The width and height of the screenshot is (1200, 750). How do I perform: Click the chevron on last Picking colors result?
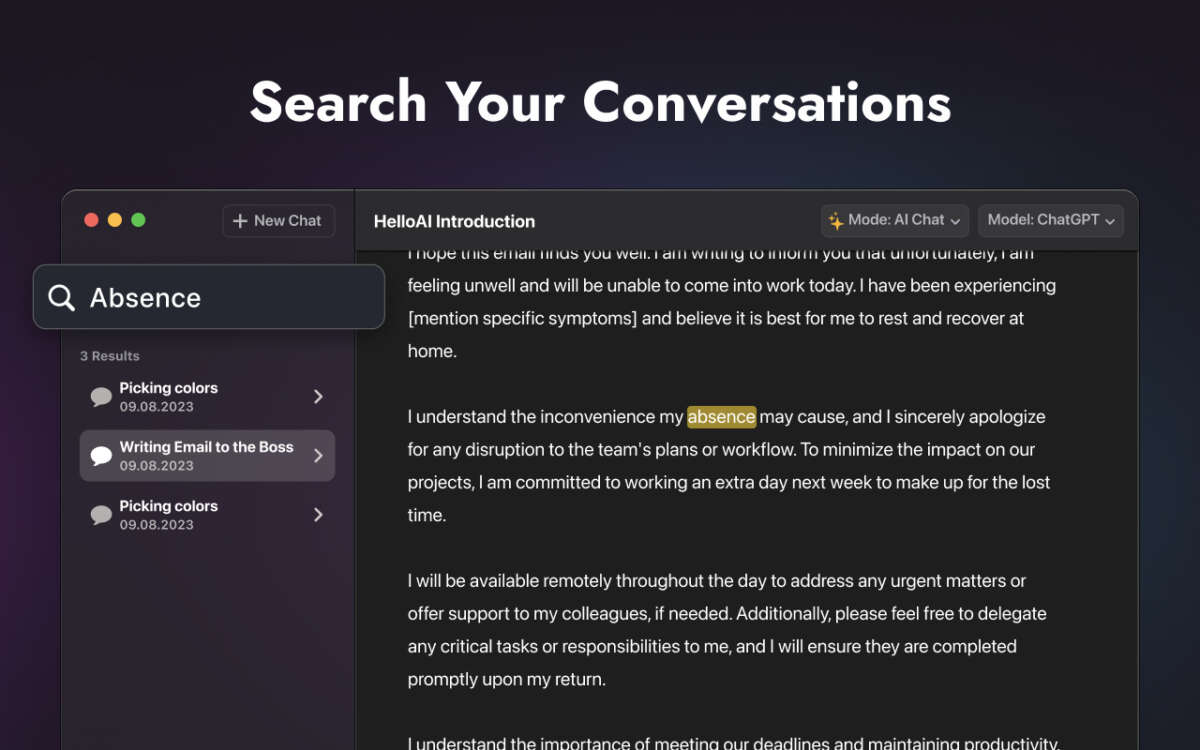click(318, 515)
